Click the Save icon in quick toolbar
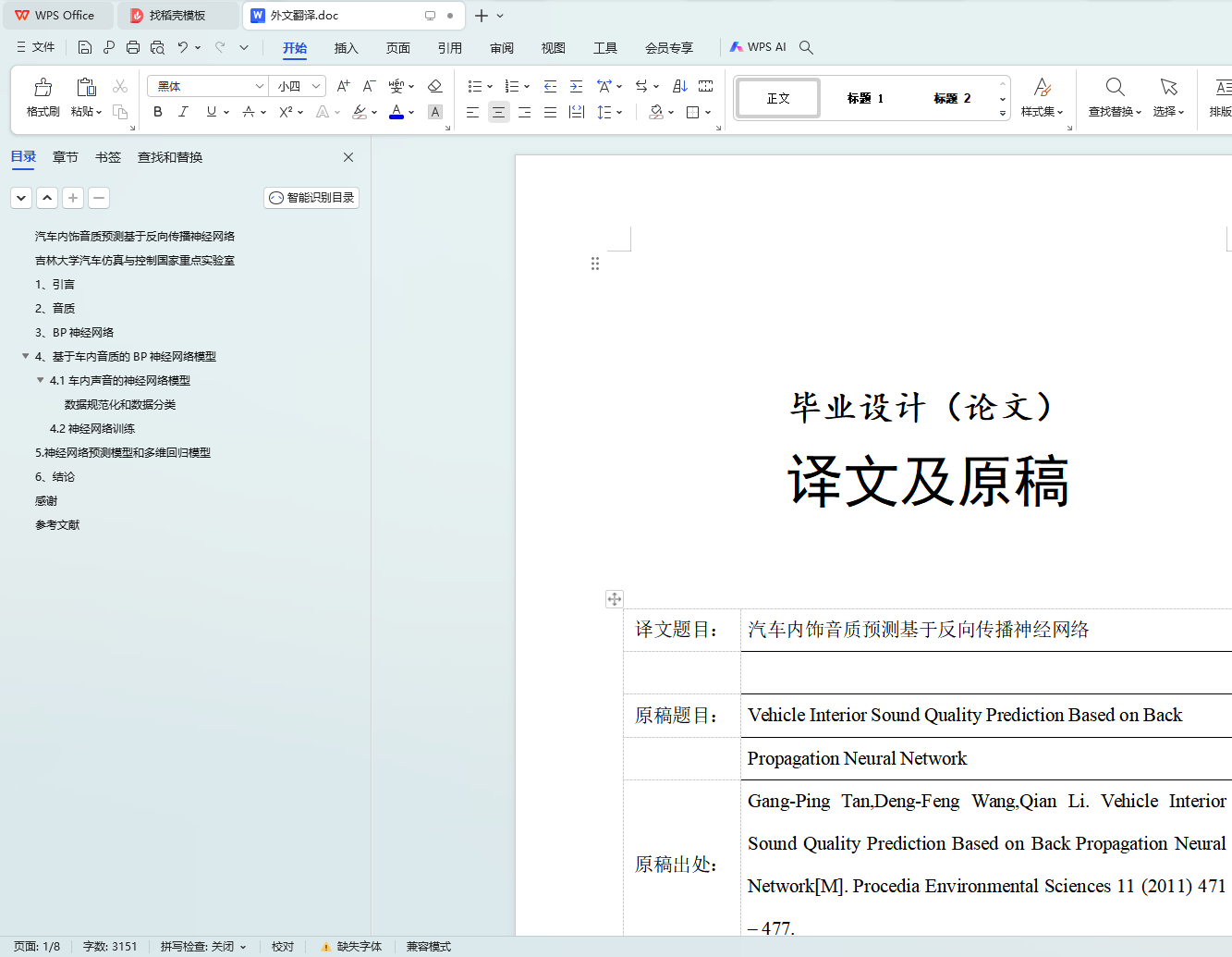Screen dimensions: 1232x957 coord(85,47)
